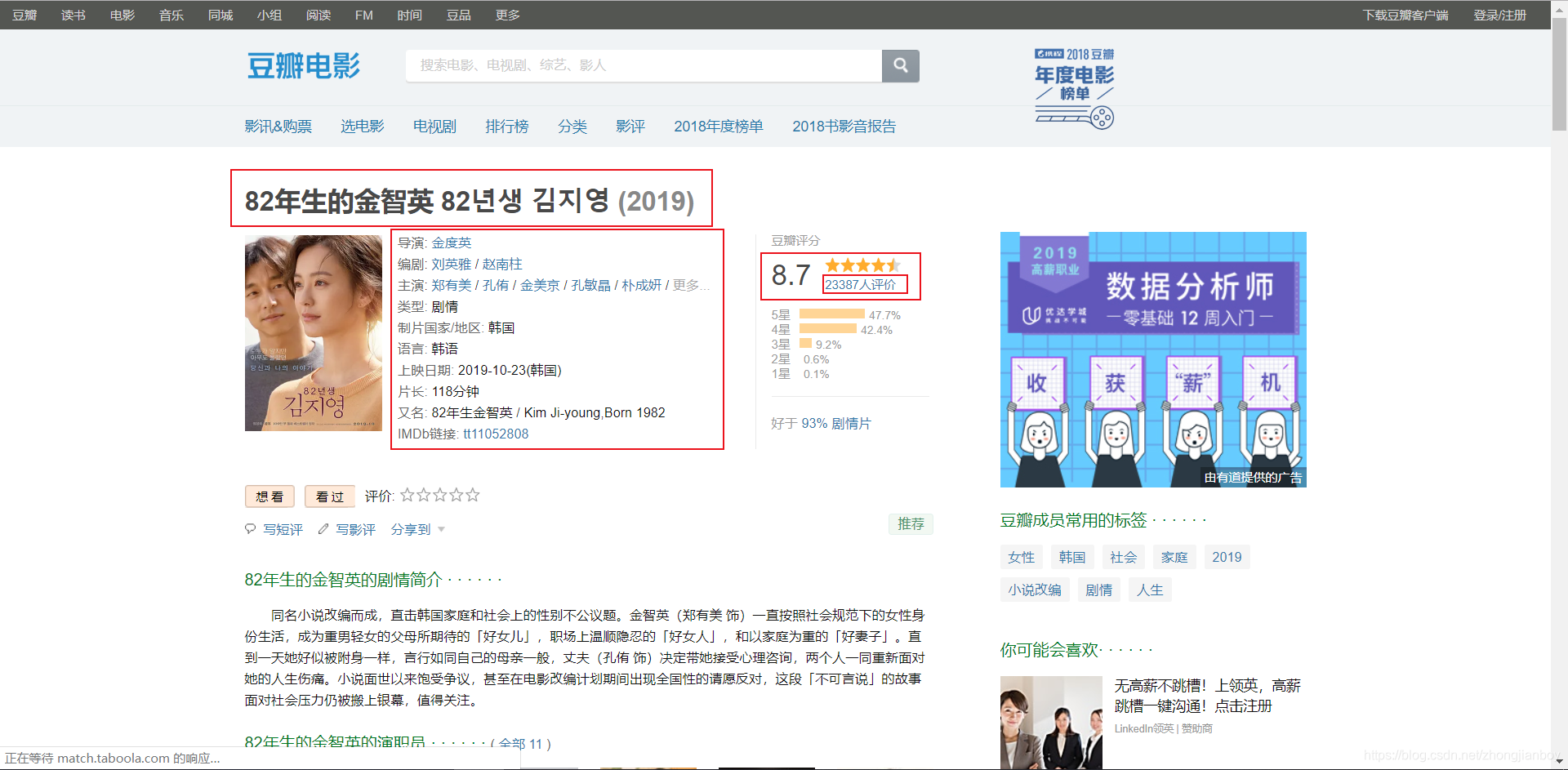Click the orange rating stars beside 8.7
1568x770 pixels.
[x=862, y=265]
